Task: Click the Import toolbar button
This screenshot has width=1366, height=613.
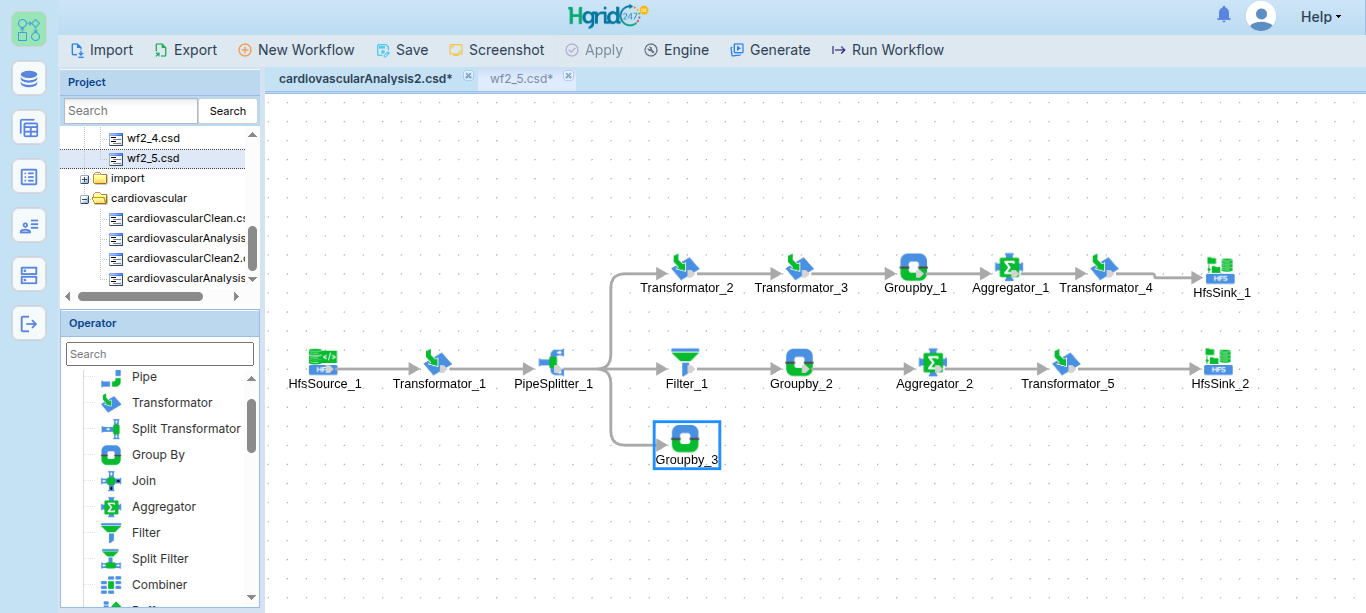Action: (101, 50)
